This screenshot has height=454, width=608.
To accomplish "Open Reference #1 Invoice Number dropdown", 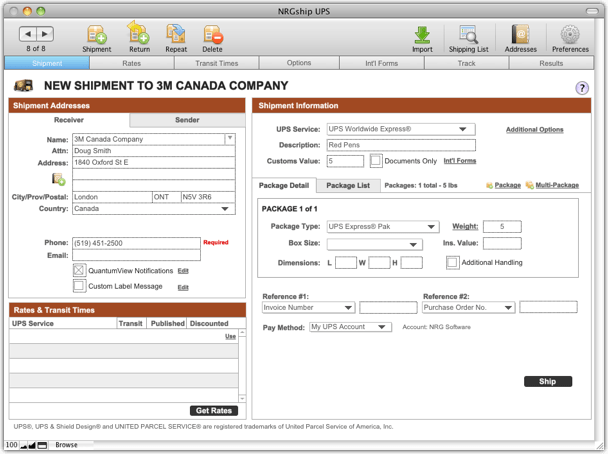I will pos(308,307).
